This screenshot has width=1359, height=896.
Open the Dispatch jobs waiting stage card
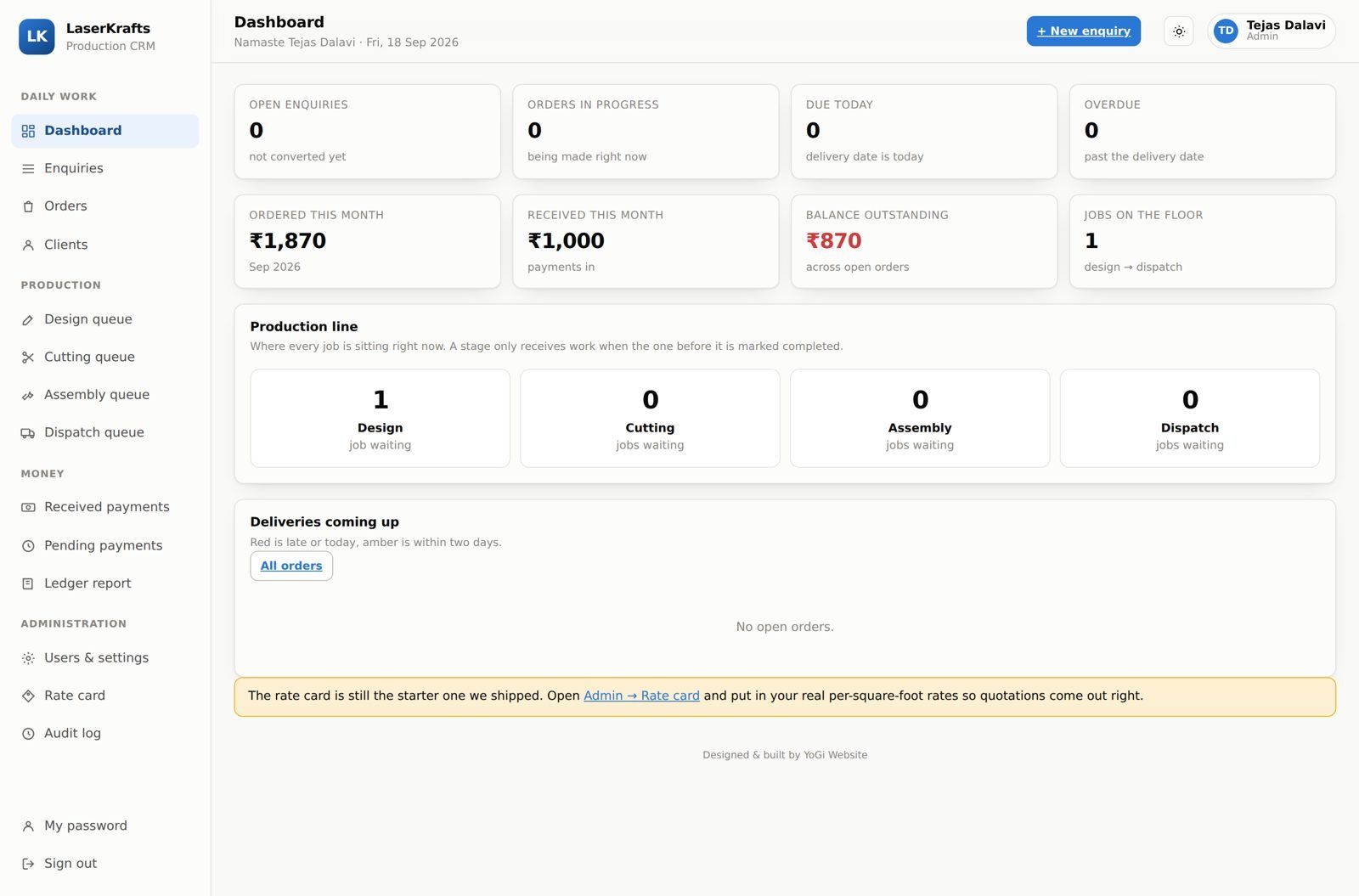click(1190, 418)
